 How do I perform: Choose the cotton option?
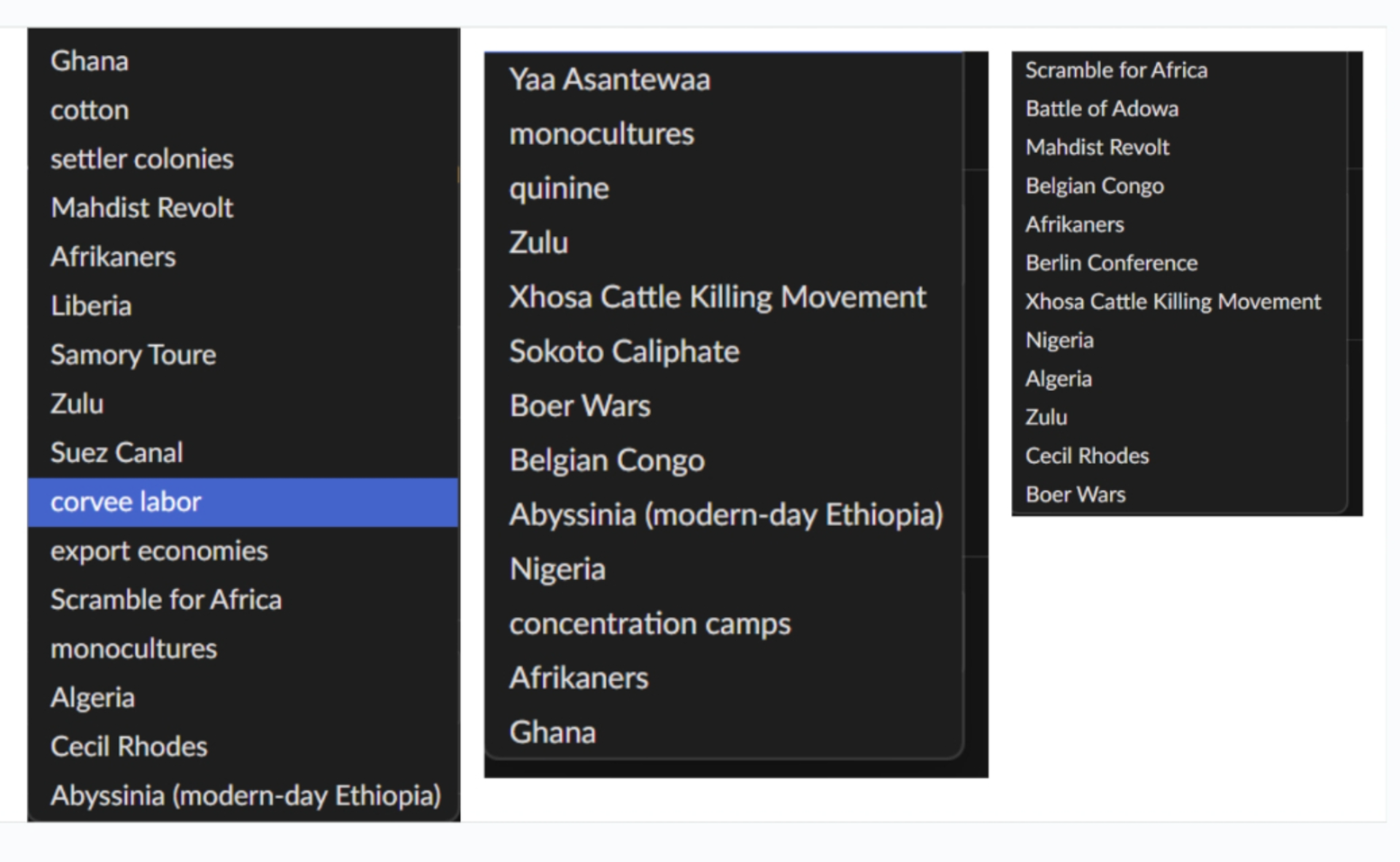[243, 110]
